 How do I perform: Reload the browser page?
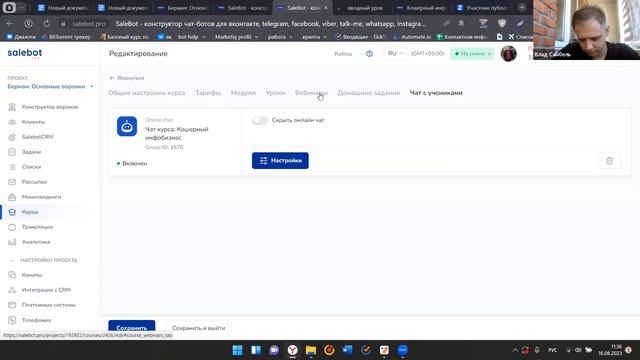(x=47, y=24)
